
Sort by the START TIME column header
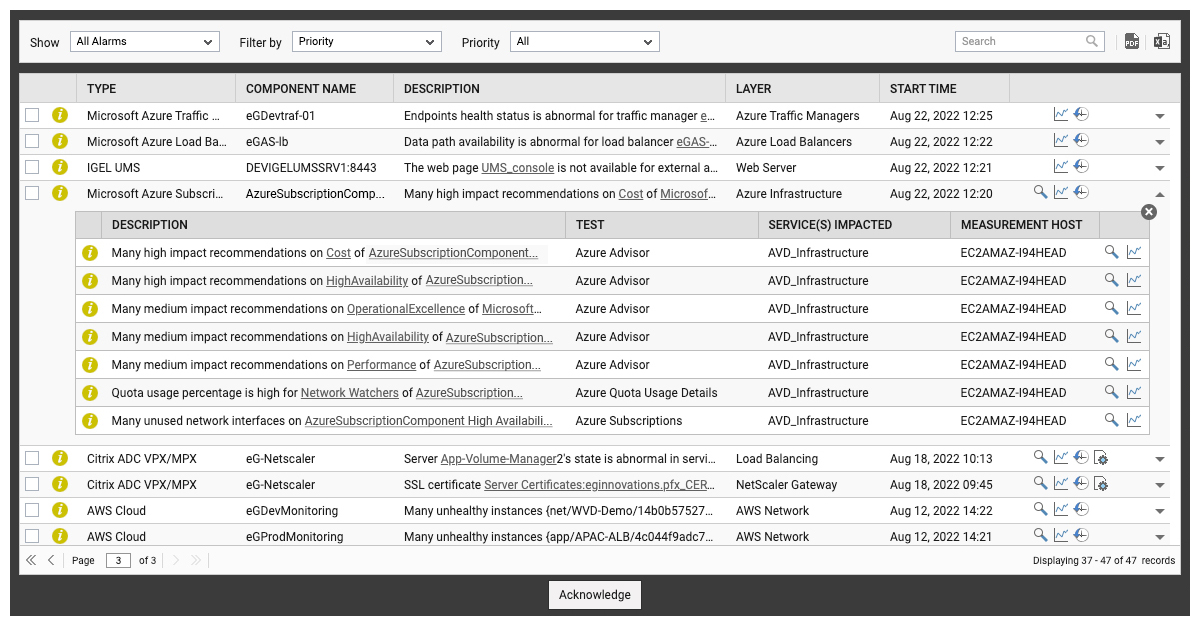click(944, 88)
